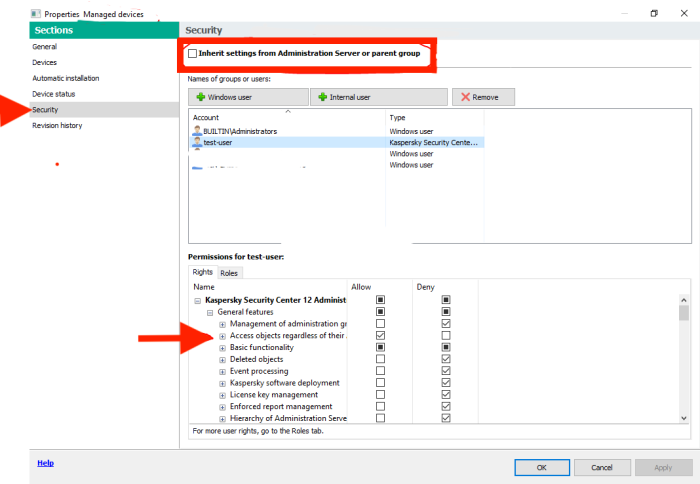The height and width of the screenshot is (484, 700).
Task: Expand Enforced report management node
Action: coord(222,407)
